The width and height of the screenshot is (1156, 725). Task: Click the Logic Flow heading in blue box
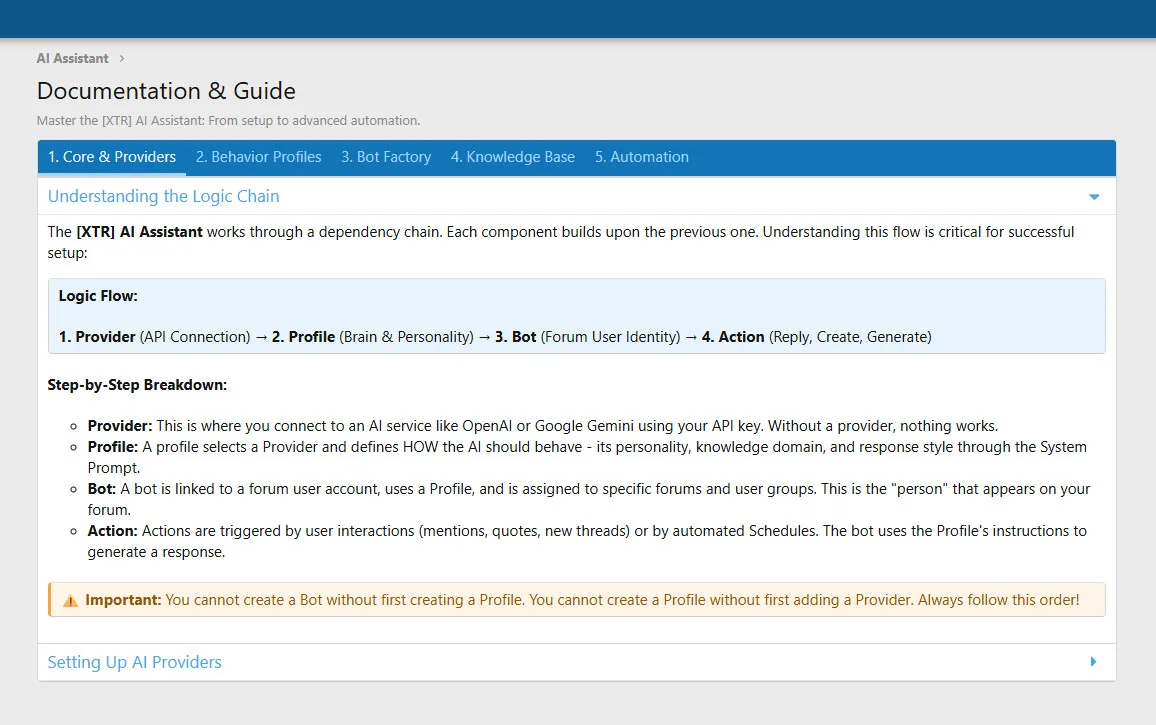pyautogui.click(x=98, y=296)
